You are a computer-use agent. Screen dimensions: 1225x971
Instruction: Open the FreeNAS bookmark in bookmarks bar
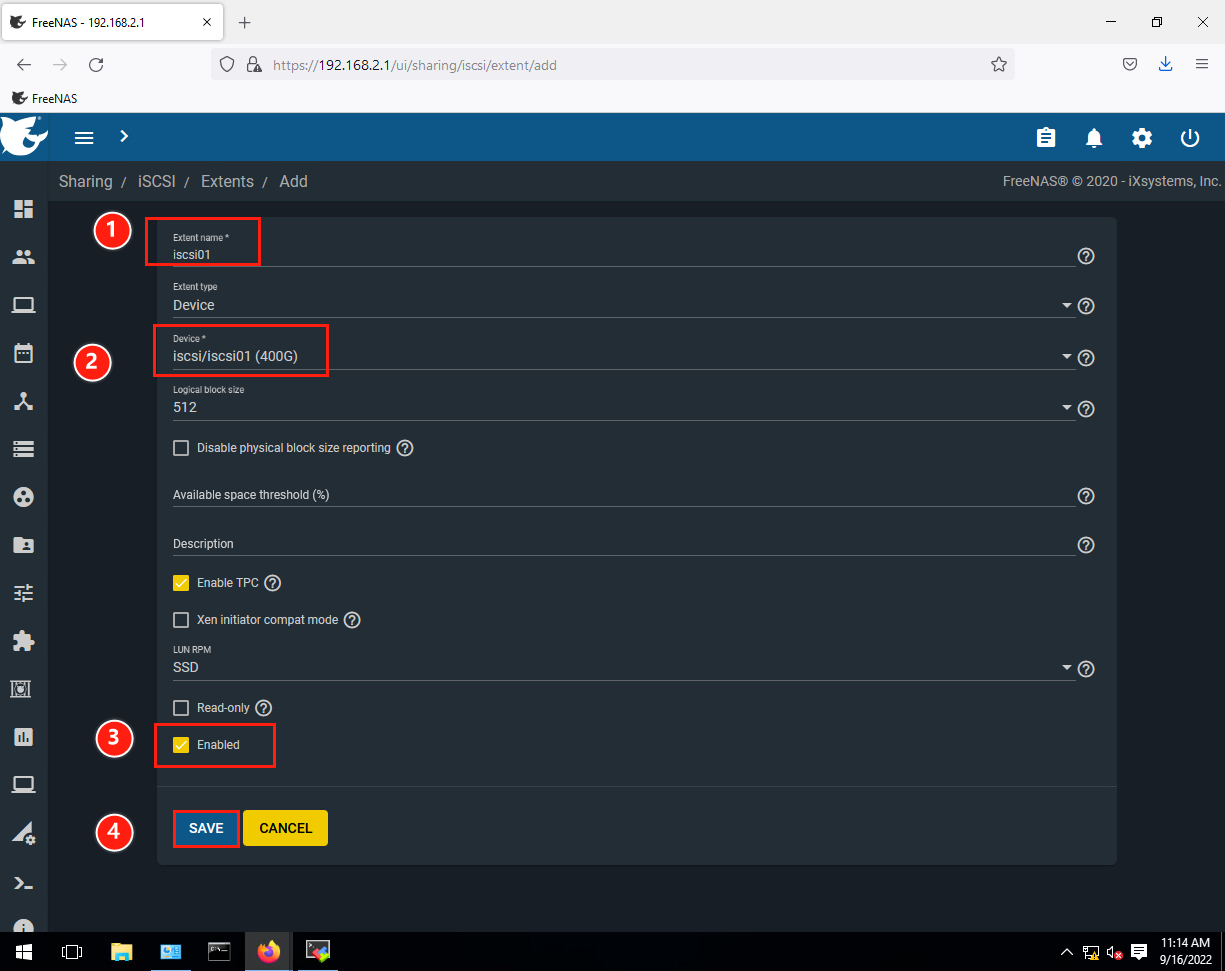[x=44, y=98]
